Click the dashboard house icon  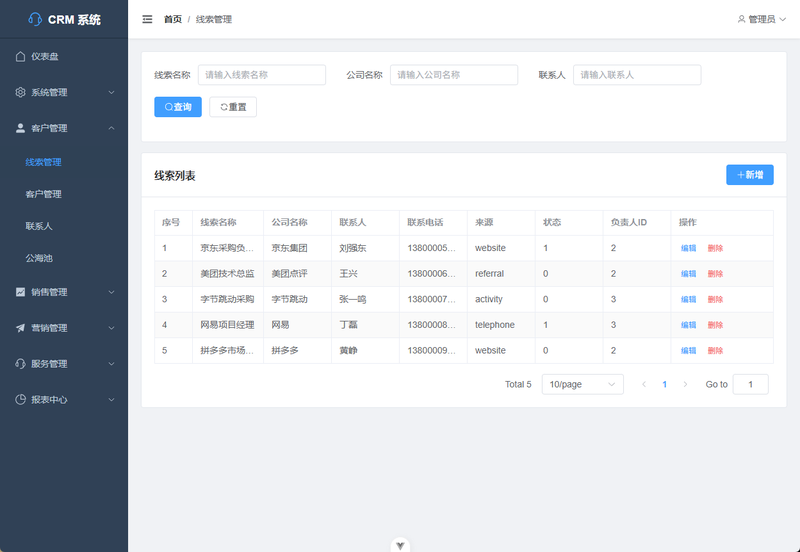click(20, 57)
